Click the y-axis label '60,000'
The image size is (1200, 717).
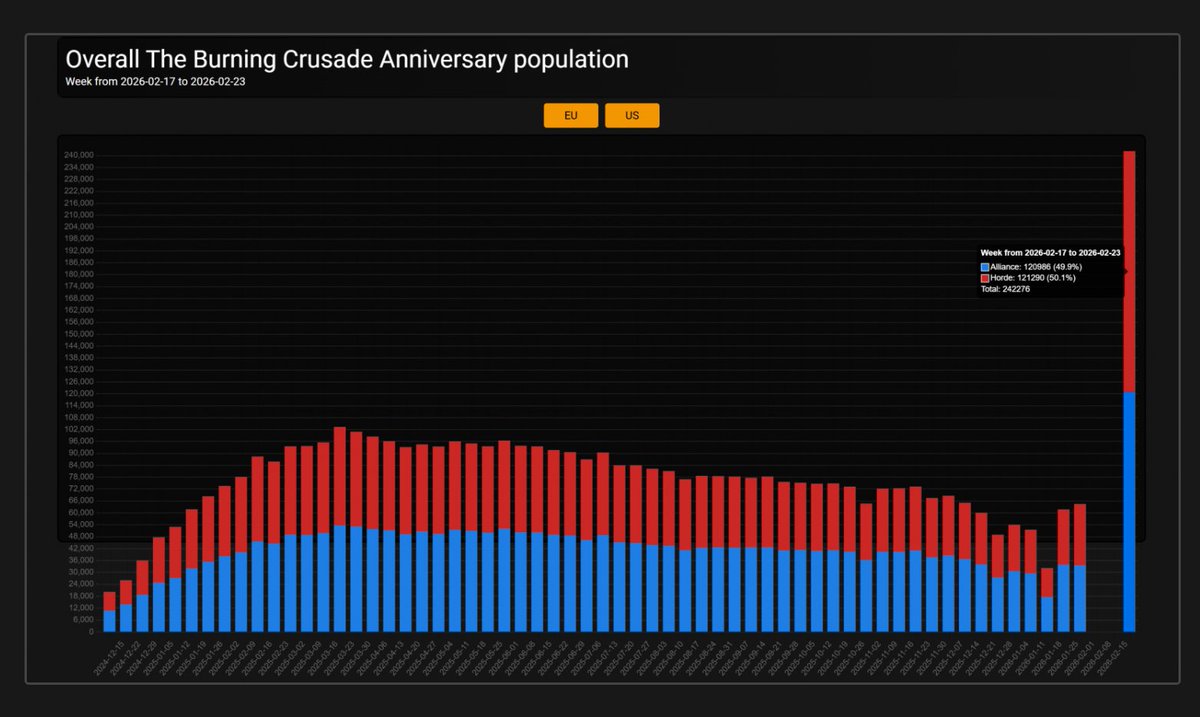point(80,512)
